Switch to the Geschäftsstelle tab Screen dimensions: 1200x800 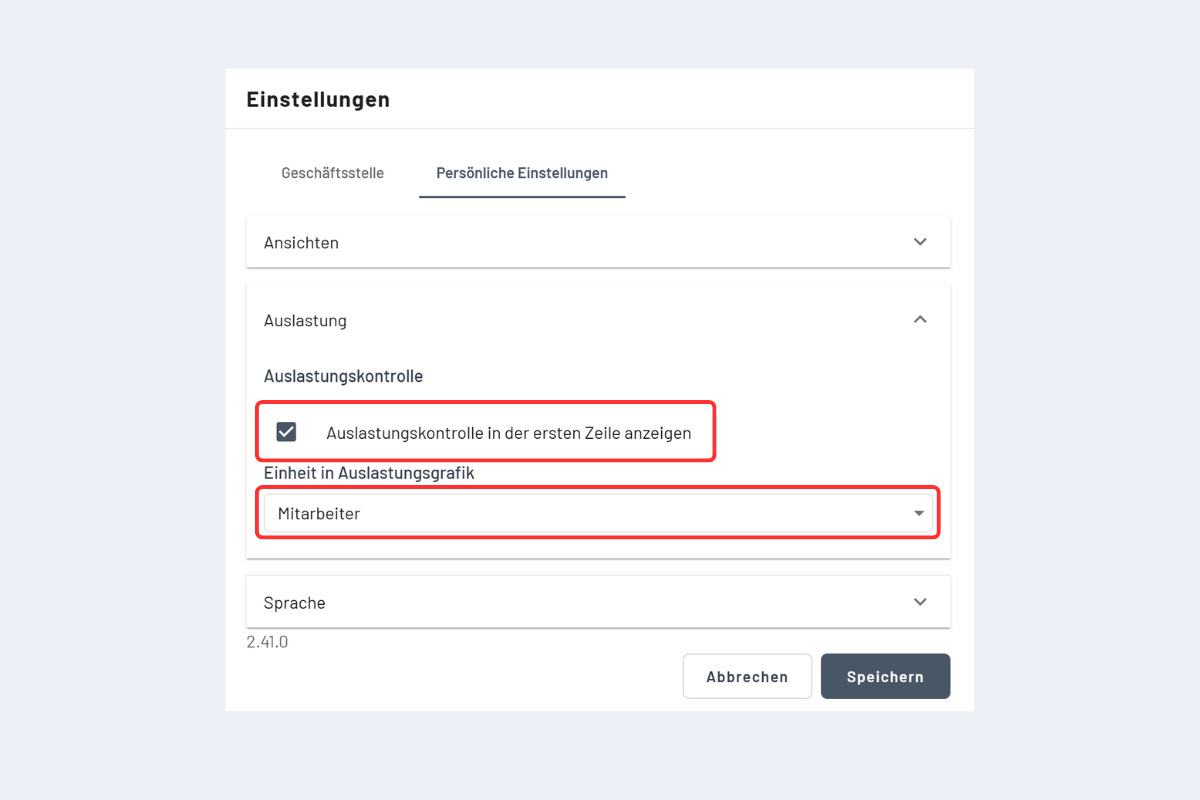[x=332, y=173]
